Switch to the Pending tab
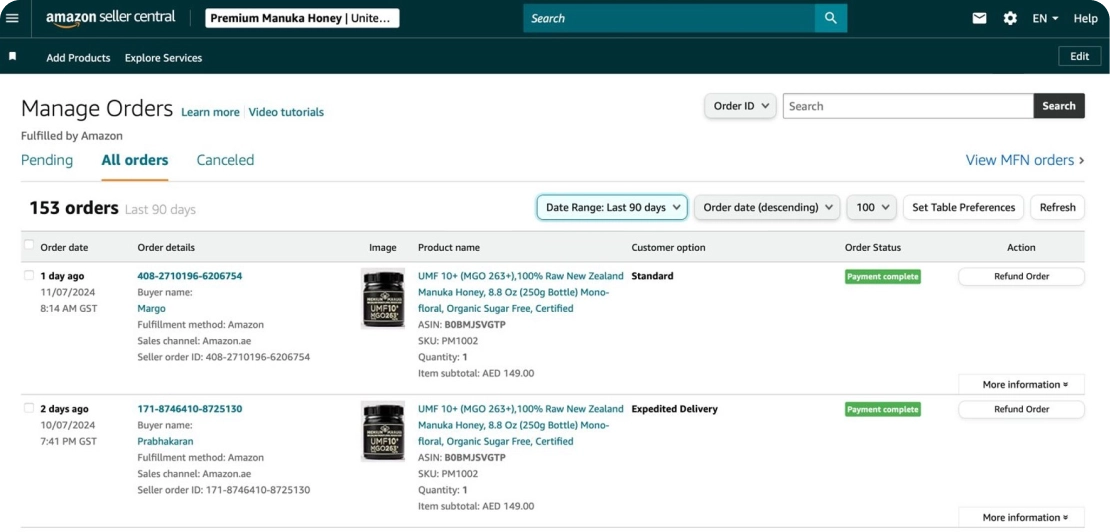The height and width of the screenshot is (532, 1110). click(x=47, y=160)
